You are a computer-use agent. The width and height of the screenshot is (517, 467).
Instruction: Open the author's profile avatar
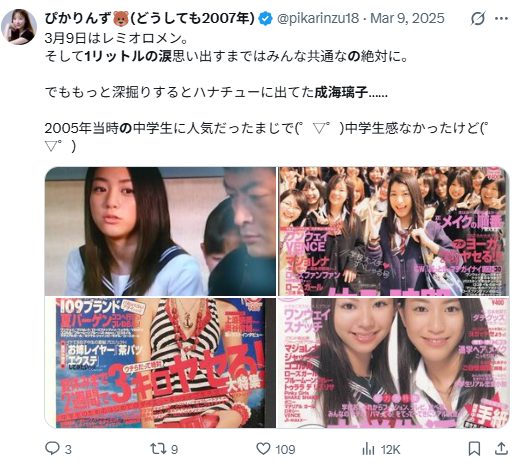tap(19, 27)
